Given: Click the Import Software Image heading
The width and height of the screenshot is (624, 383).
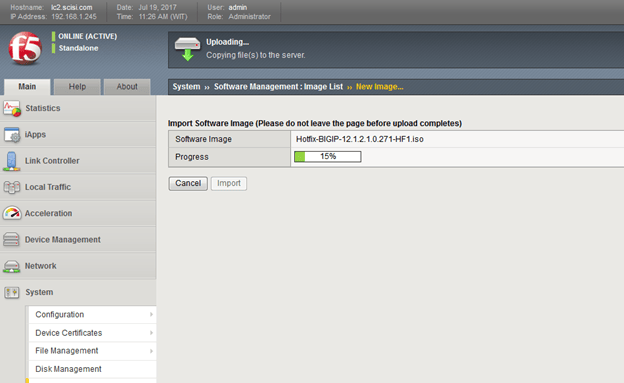Looking at the screenshot, I should [315, 123].
